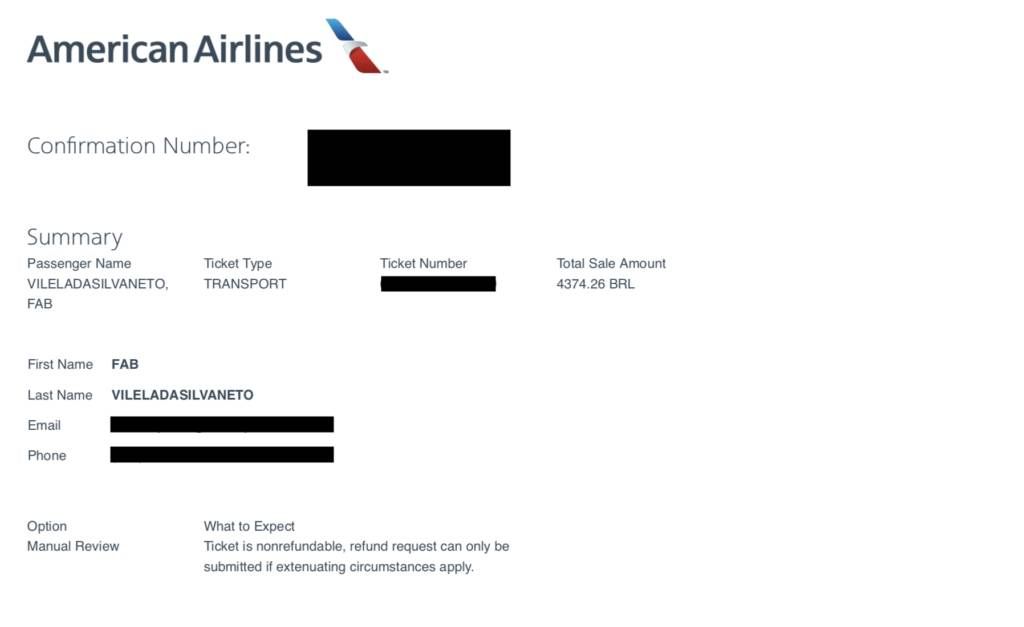Click the Total Sale Amount header
1024x627 pixels.
[611, 263]
